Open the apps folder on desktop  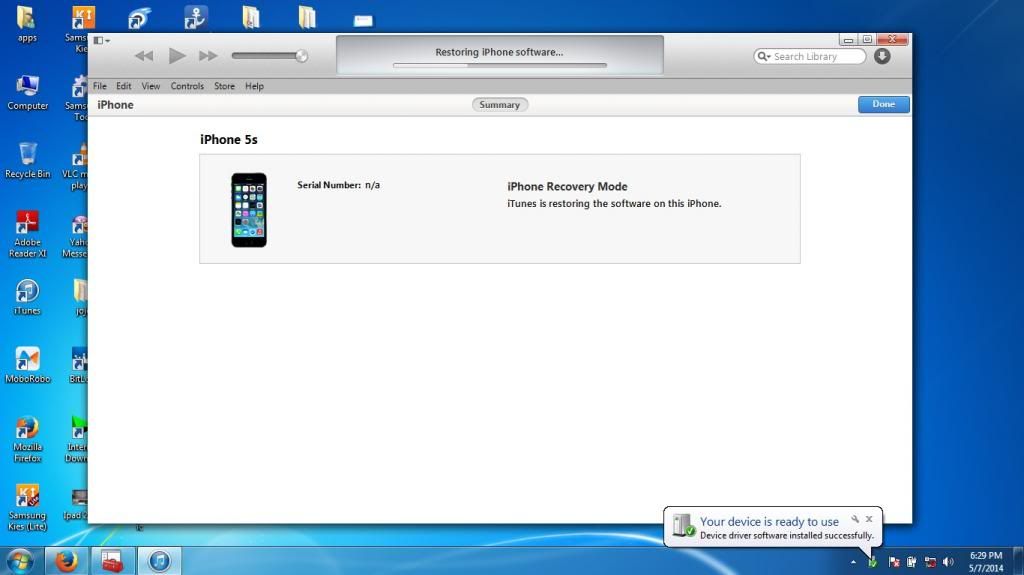click(27, 24)
